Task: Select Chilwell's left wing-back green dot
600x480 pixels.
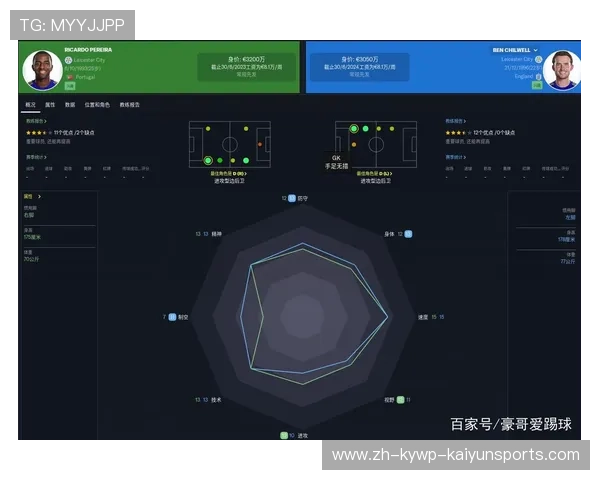Action: coord(366,129)
